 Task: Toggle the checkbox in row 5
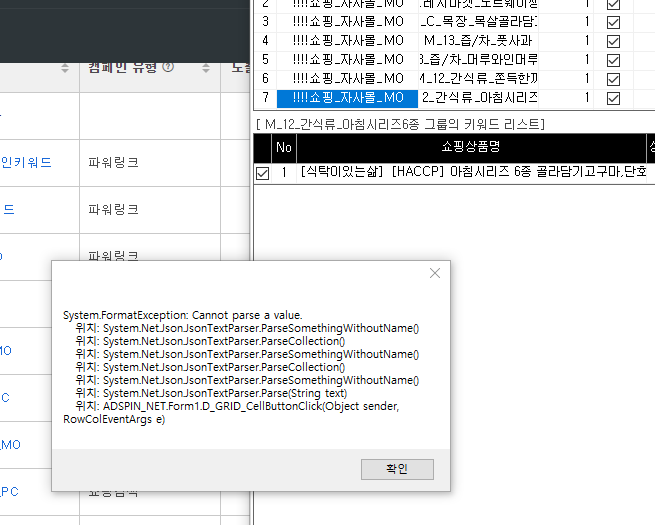tap(613, 59)
